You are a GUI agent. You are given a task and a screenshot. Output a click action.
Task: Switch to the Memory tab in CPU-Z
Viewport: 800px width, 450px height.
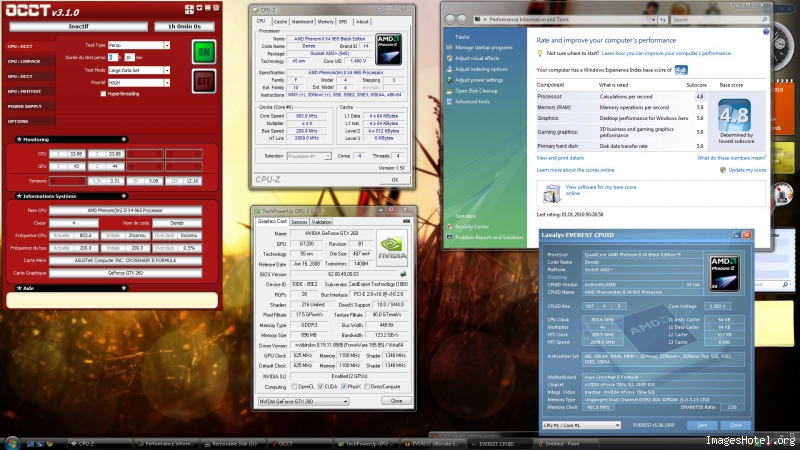coord(326,22)
